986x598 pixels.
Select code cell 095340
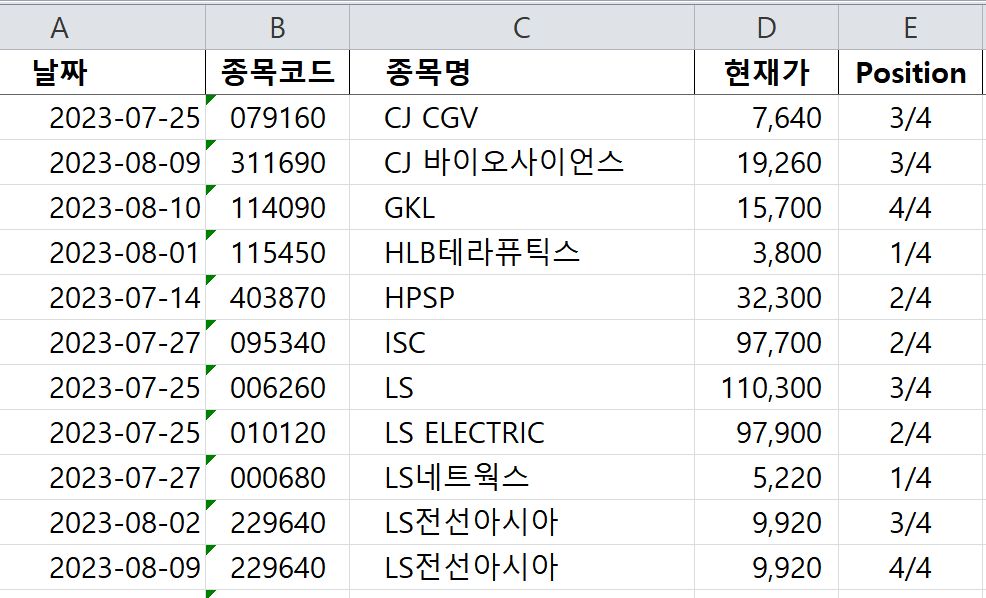[x=277, y=343]
